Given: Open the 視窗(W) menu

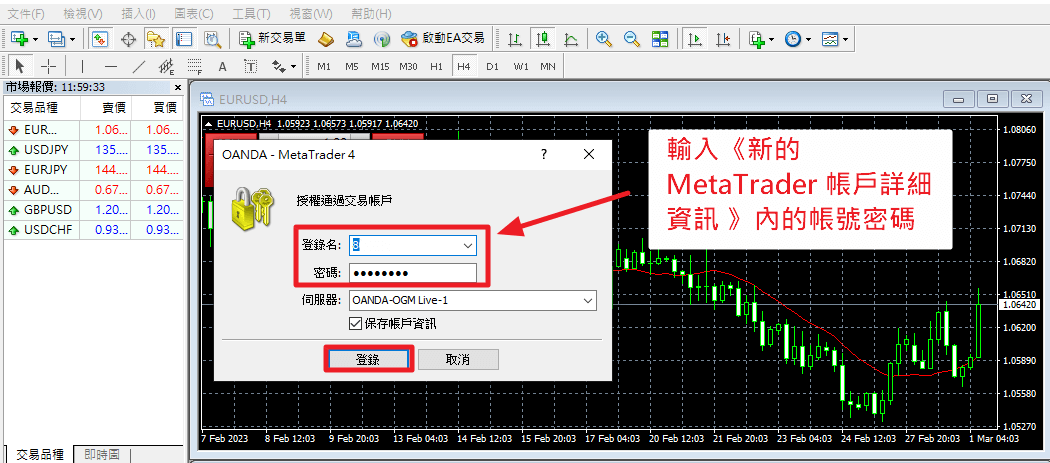Looking at the screenshot, I should (x=310, y=13).
